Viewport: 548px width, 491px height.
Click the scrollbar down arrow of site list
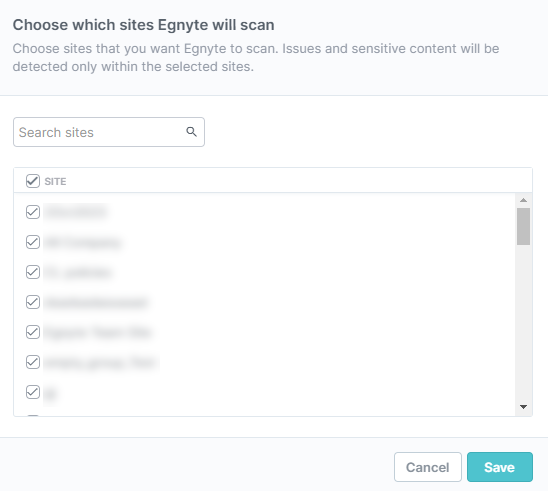[523, 407]
